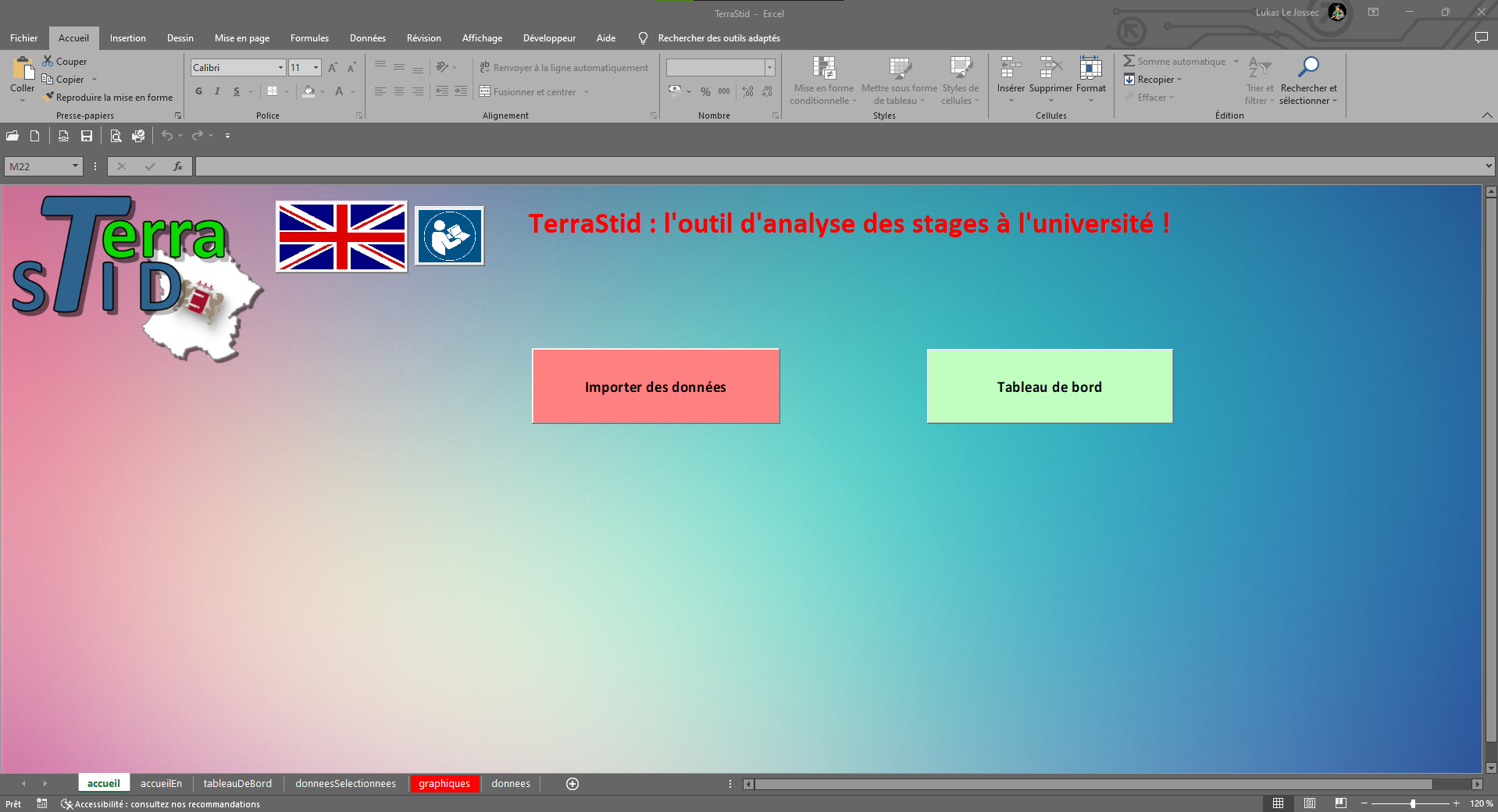Click inside the formula bar input
Screen dimensions: 1498x812
click(836, 166)
